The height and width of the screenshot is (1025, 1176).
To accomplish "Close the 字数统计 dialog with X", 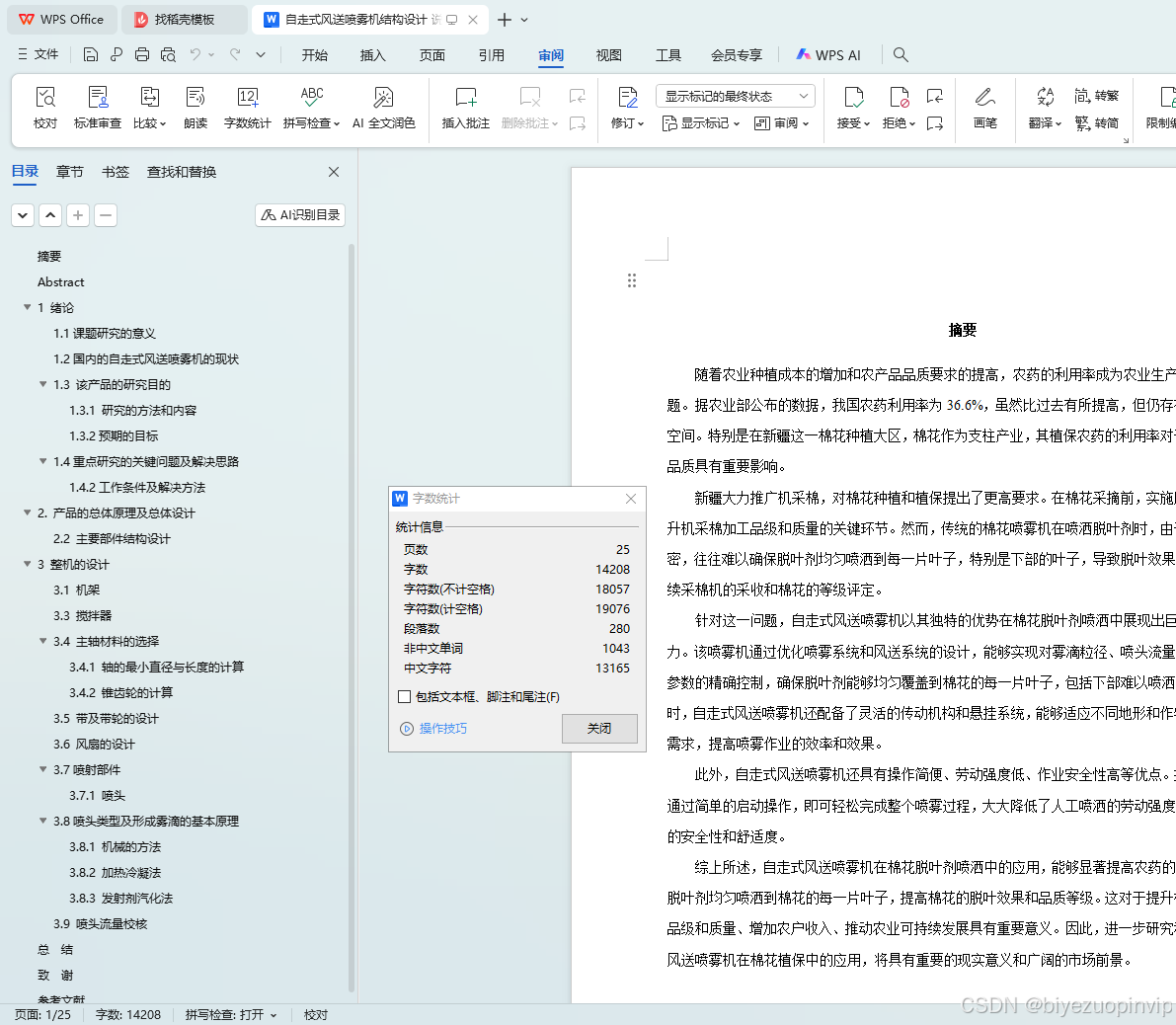I will 631,499.
